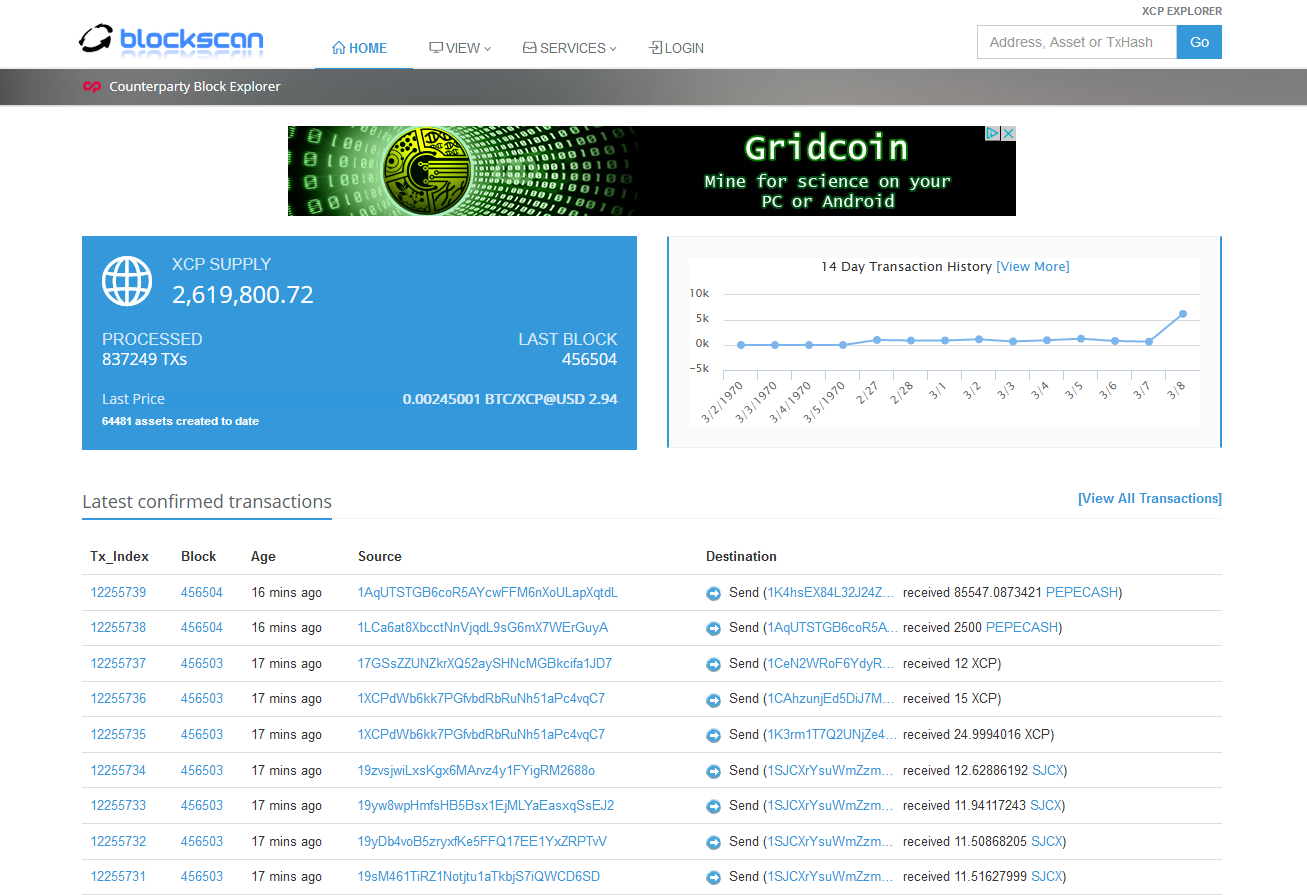Close the Gridcoin ad with X

point(1009,133)
